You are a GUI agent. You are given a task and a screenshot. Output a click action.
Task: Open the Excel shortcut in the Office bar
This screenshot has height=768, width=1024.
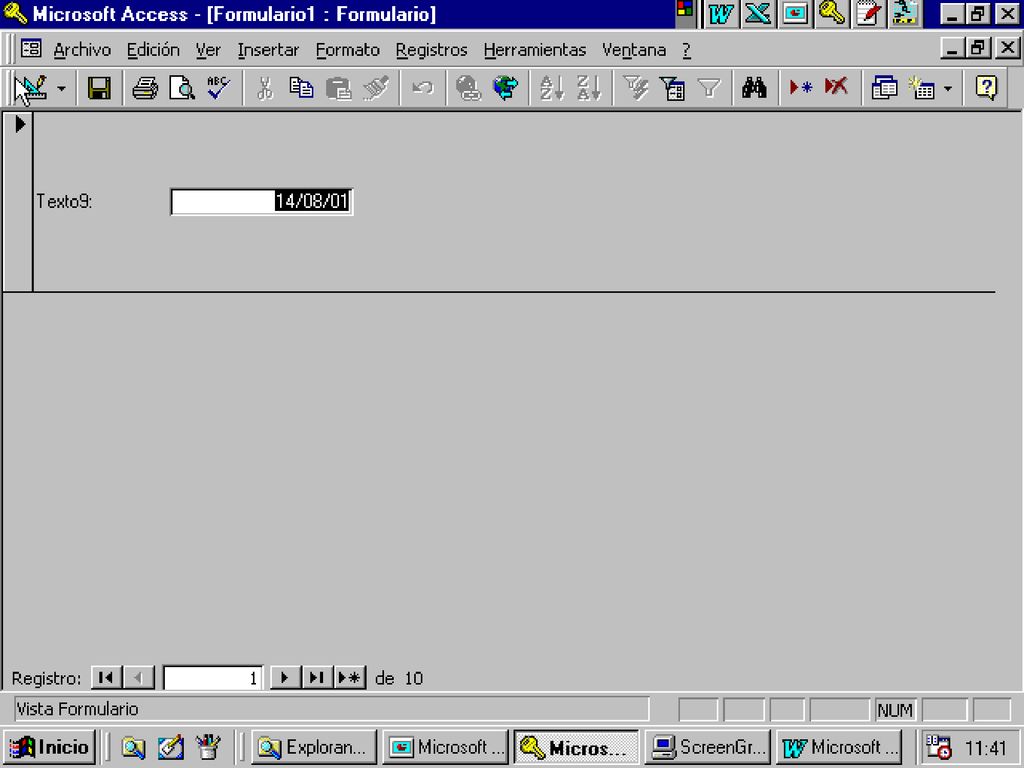tap(758, 14)
